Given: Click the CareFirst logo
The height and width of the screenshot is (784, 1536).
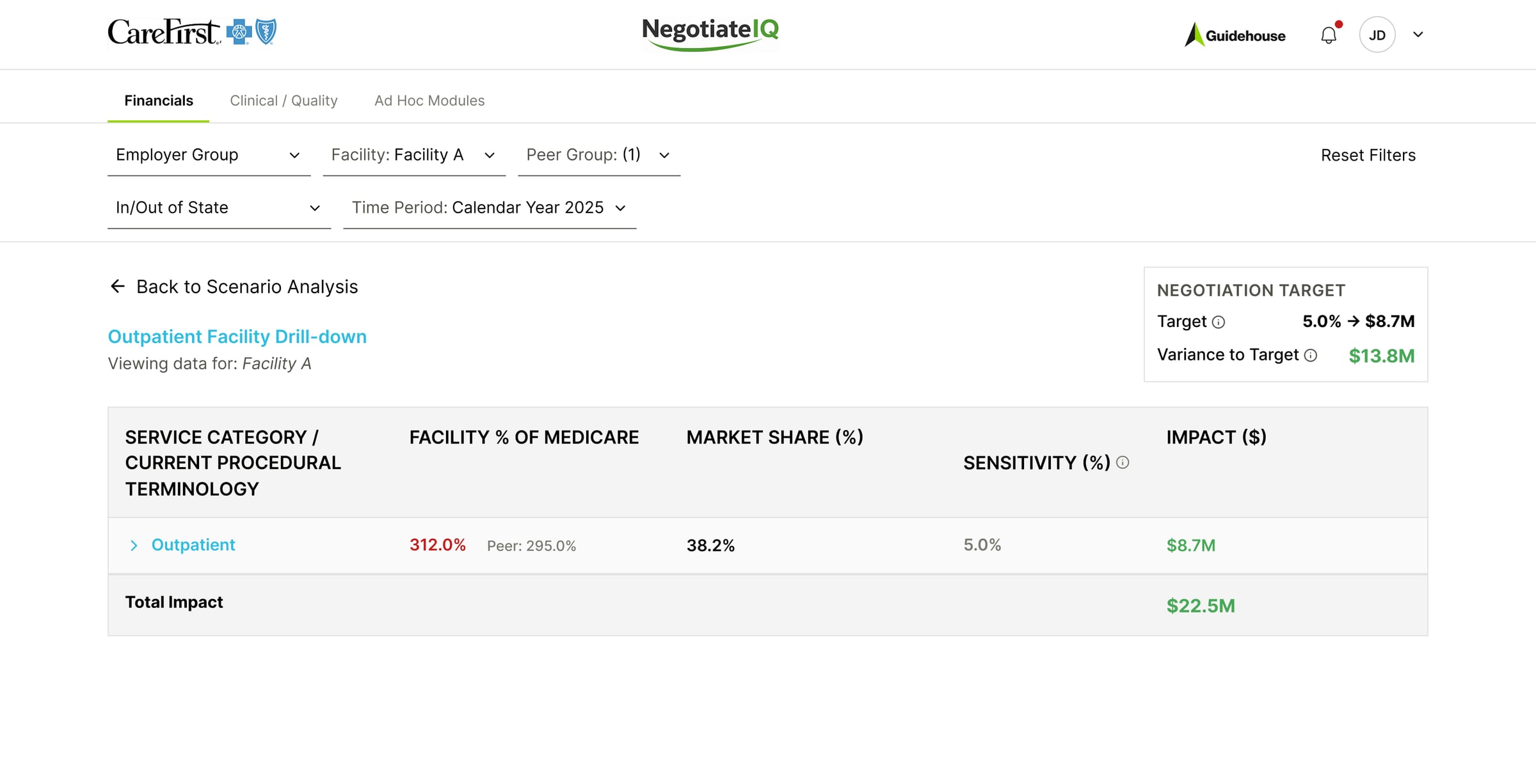Looking at the screenshot, I should pos(191,32).
